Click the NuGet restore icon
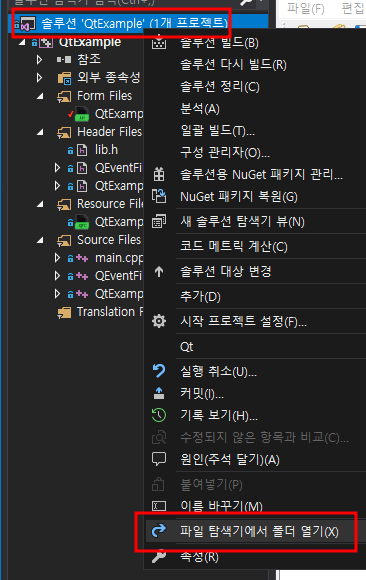 [159, 196]
